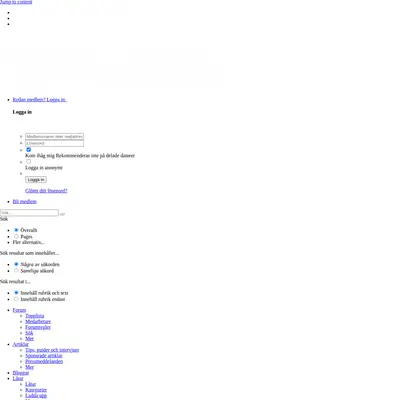Viewport: 400px width, 400px height.
Task: Open the Pressmeddelanden link
Action: coord(44,361)
